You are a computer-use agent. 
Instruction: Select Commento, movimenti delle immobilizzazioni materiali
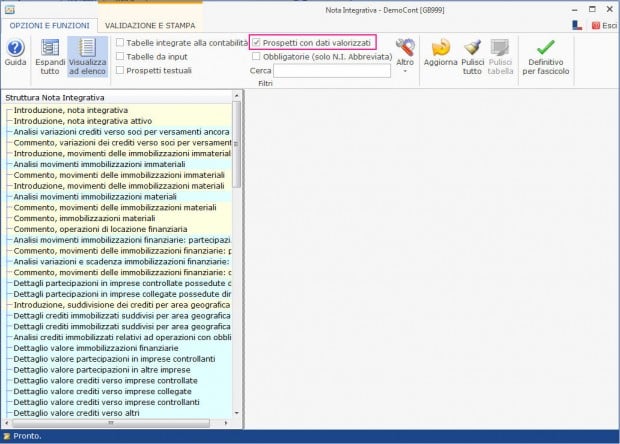(115, 207)
